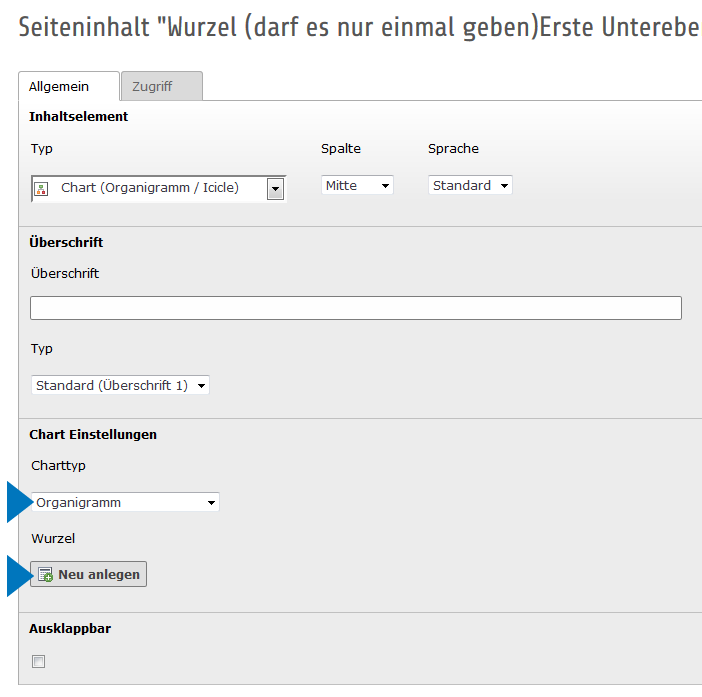Click the blue arrow marker beside Neu anlegen
Screen dimensions: 702x697
tap(20, 576)
